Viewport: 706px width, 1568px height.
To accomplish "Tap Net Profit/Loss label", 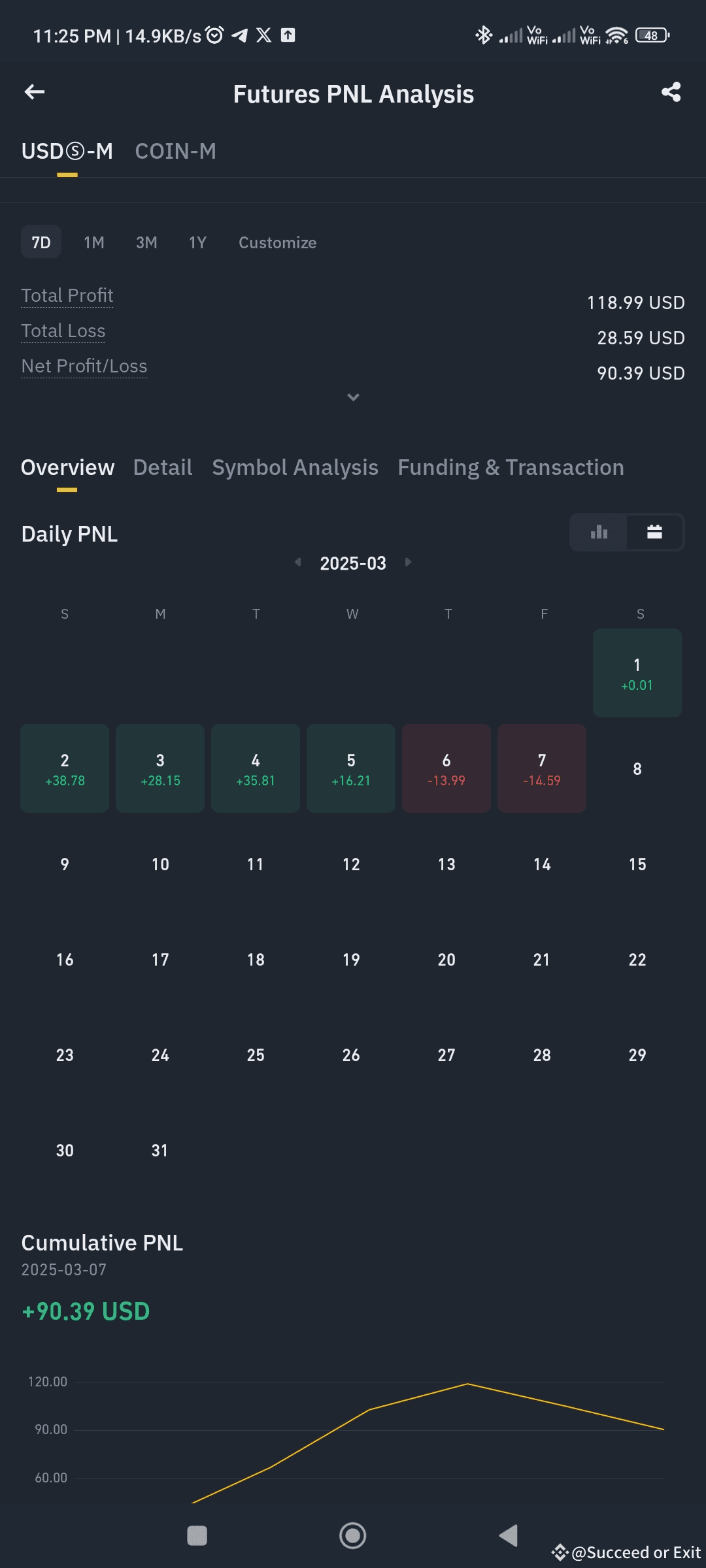I will [84, 366].
